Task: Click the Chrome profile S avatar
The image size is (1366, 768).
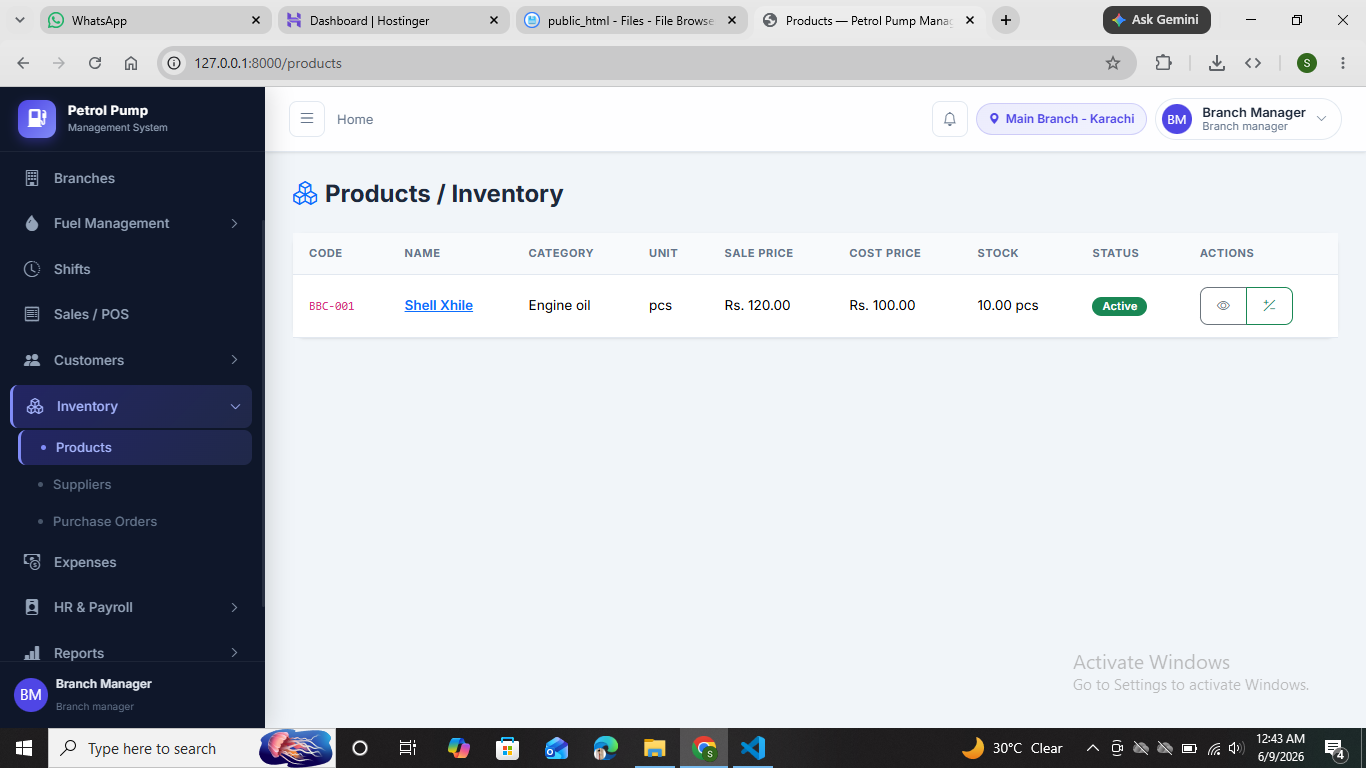Action: 1307,63
